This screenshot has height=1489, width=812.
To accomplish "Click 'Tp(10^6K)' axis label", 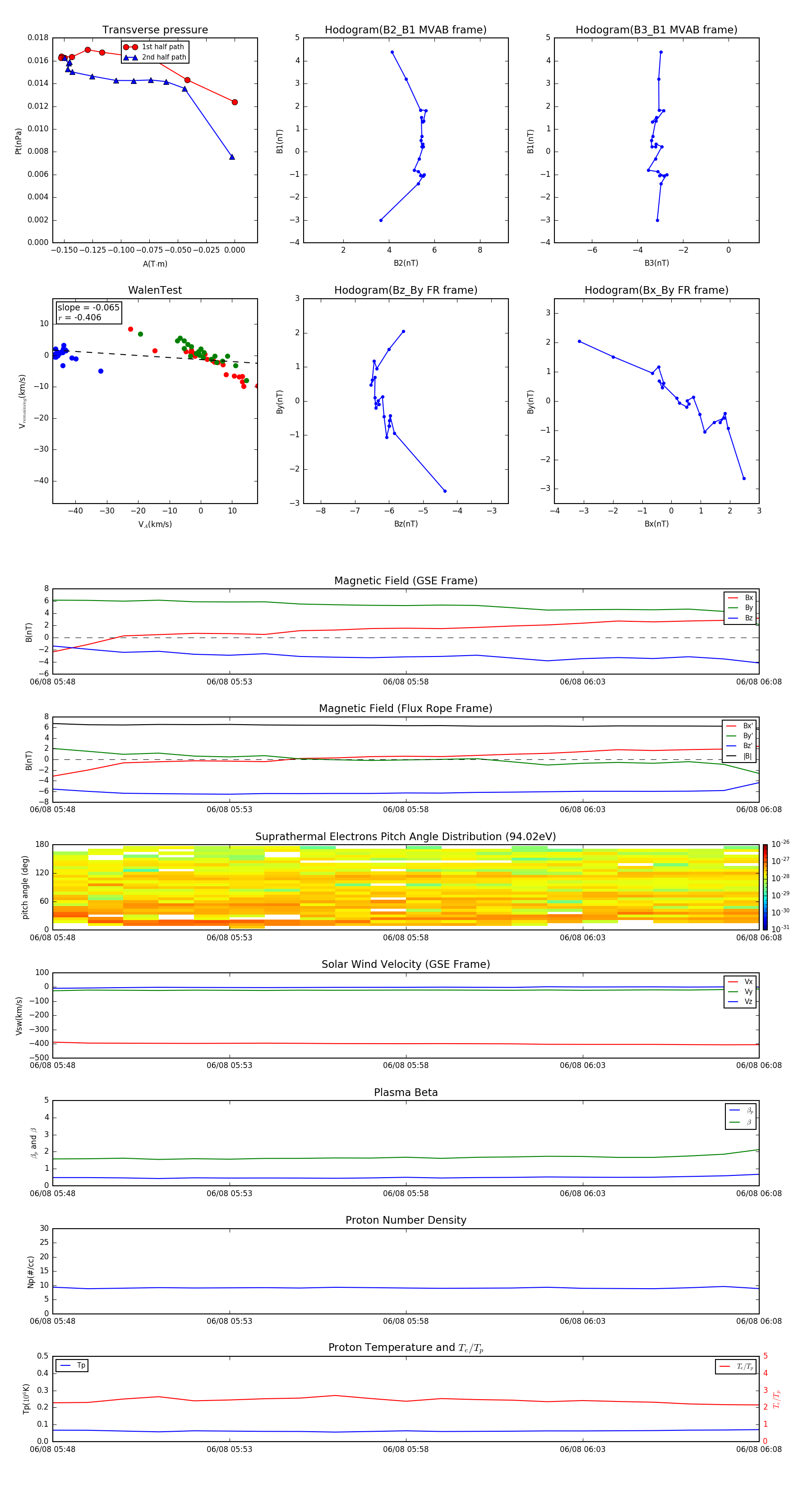I will coord(26,1398).
